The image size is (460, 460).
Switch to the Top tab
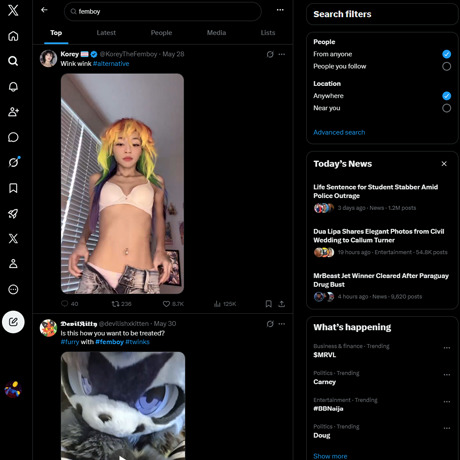coord(56,33)
